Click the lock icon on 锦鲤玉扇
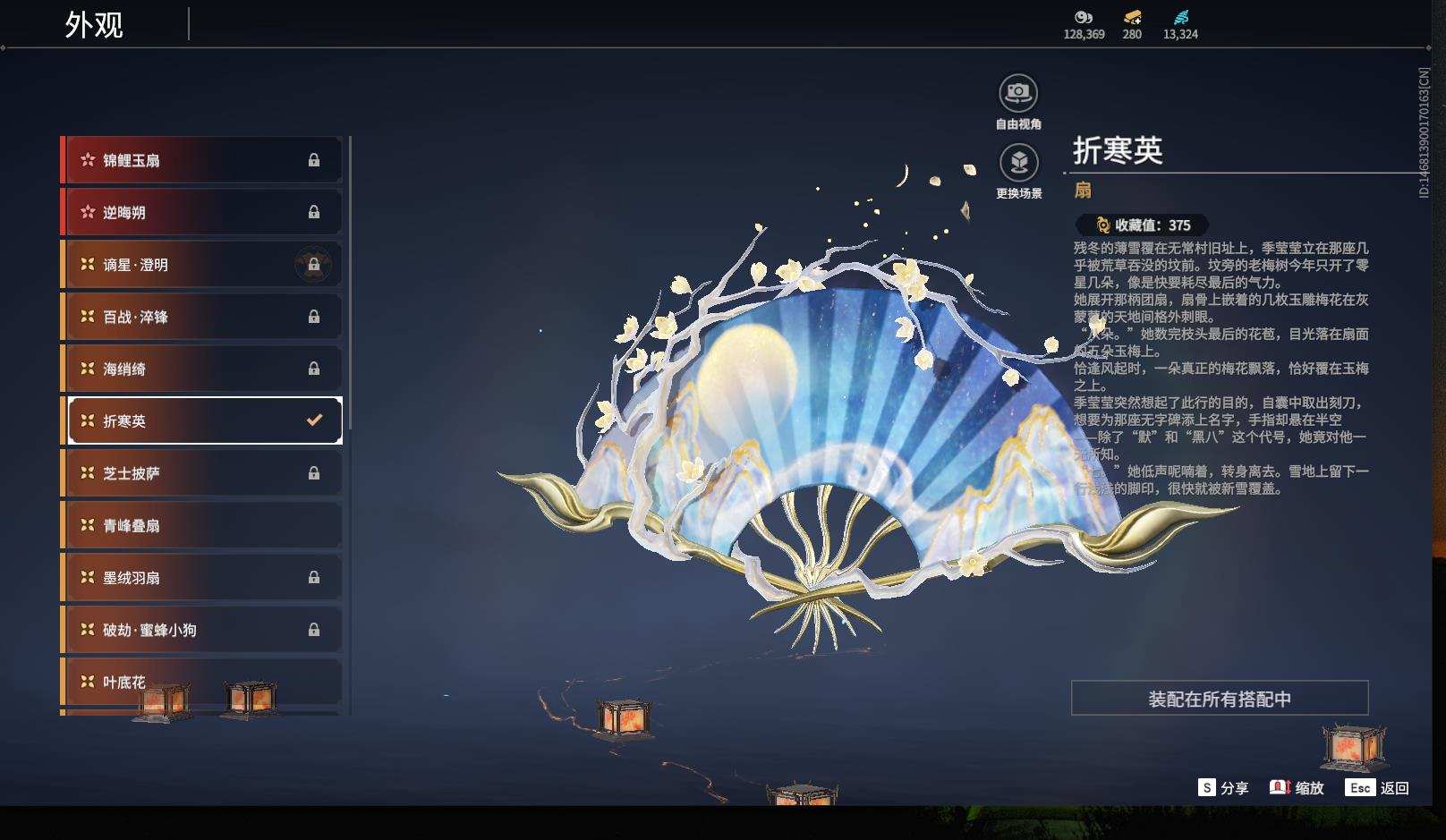 [314, 160]
